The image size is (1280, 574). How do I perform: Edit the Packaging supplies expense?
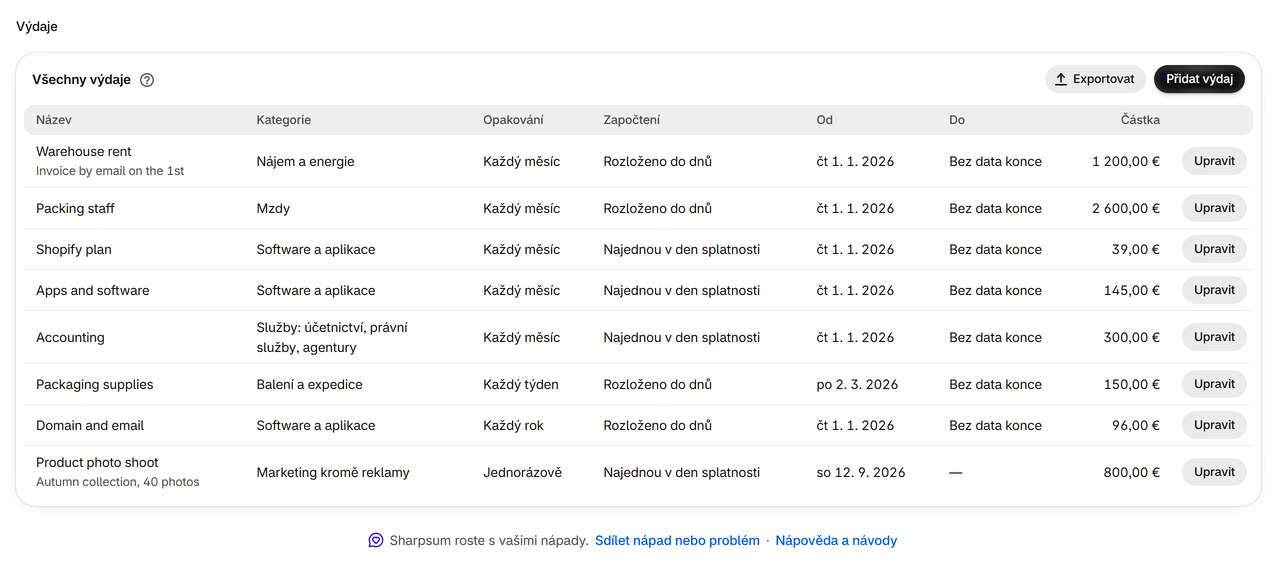tap(1214, 384)
